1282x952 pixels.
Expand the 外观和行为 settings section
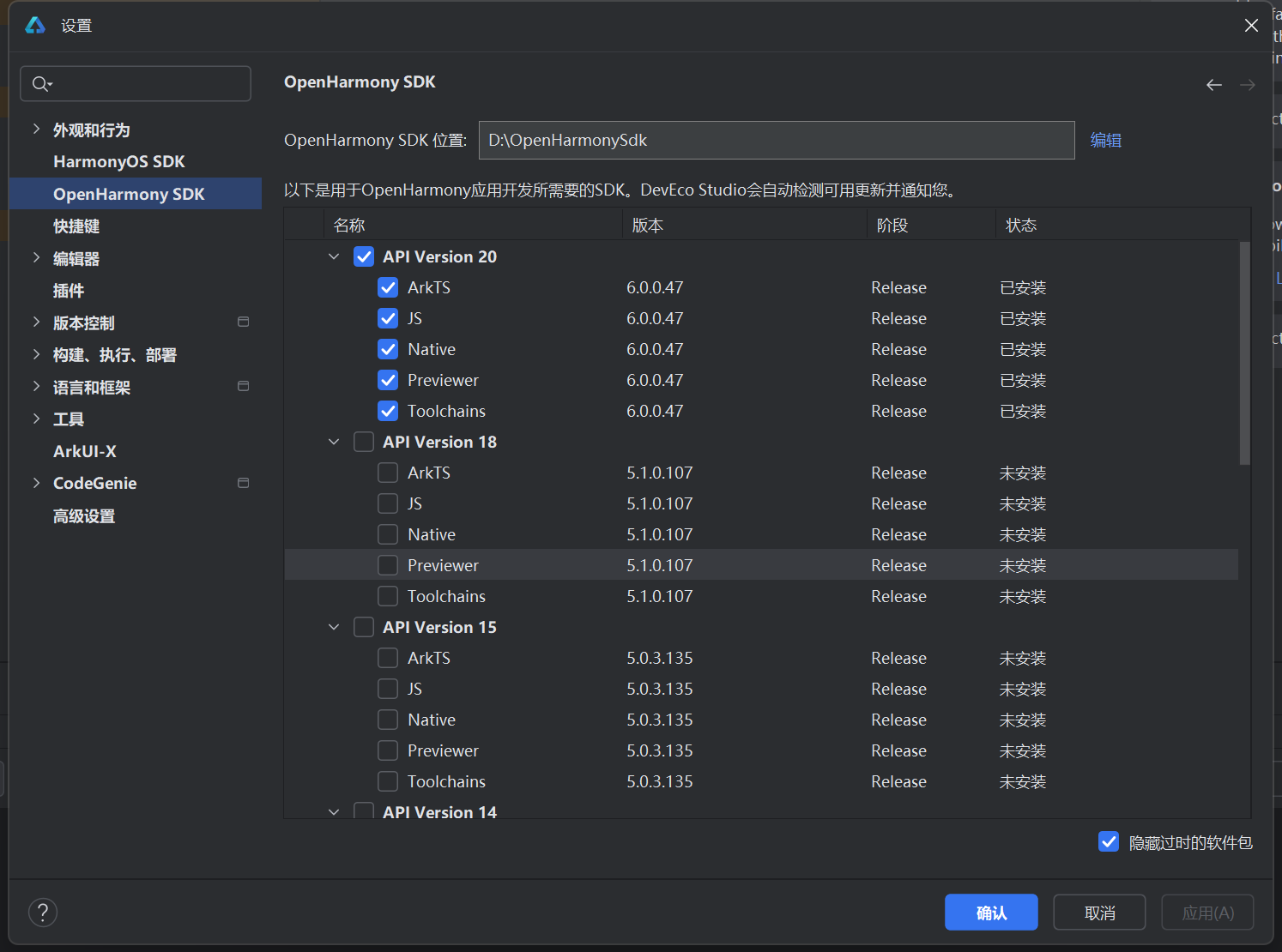[36, 130]
